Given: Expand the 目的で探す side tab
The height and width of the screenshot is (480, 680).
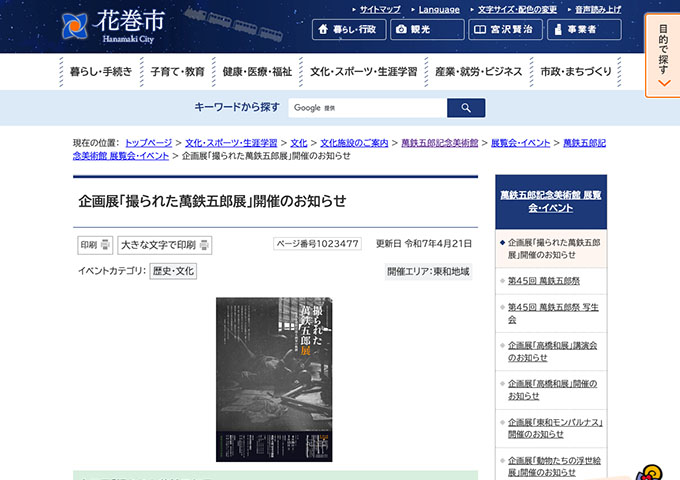Looking at the screenshot, I should click(663, 56).
